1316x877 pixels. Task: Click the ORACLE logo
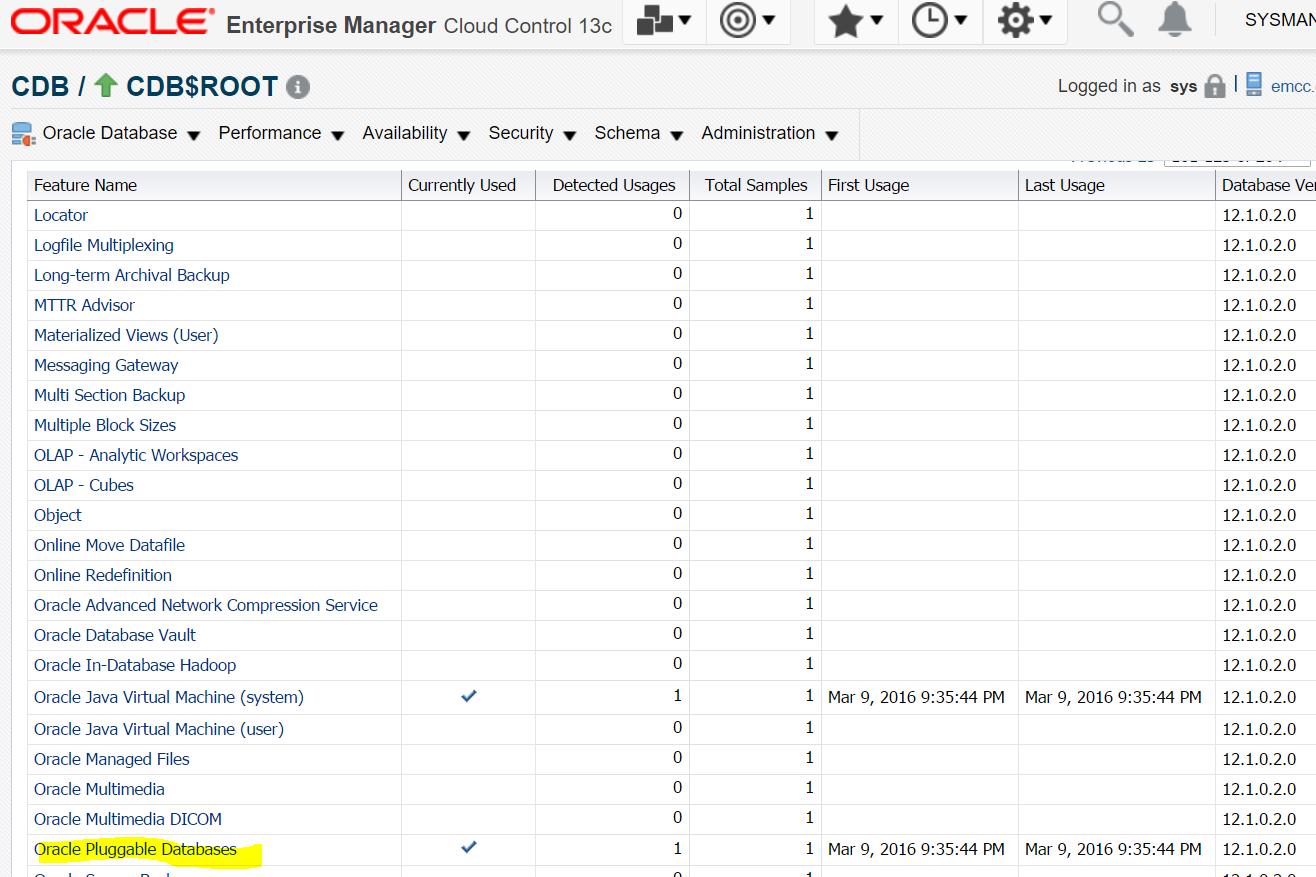tap(113, 21)
